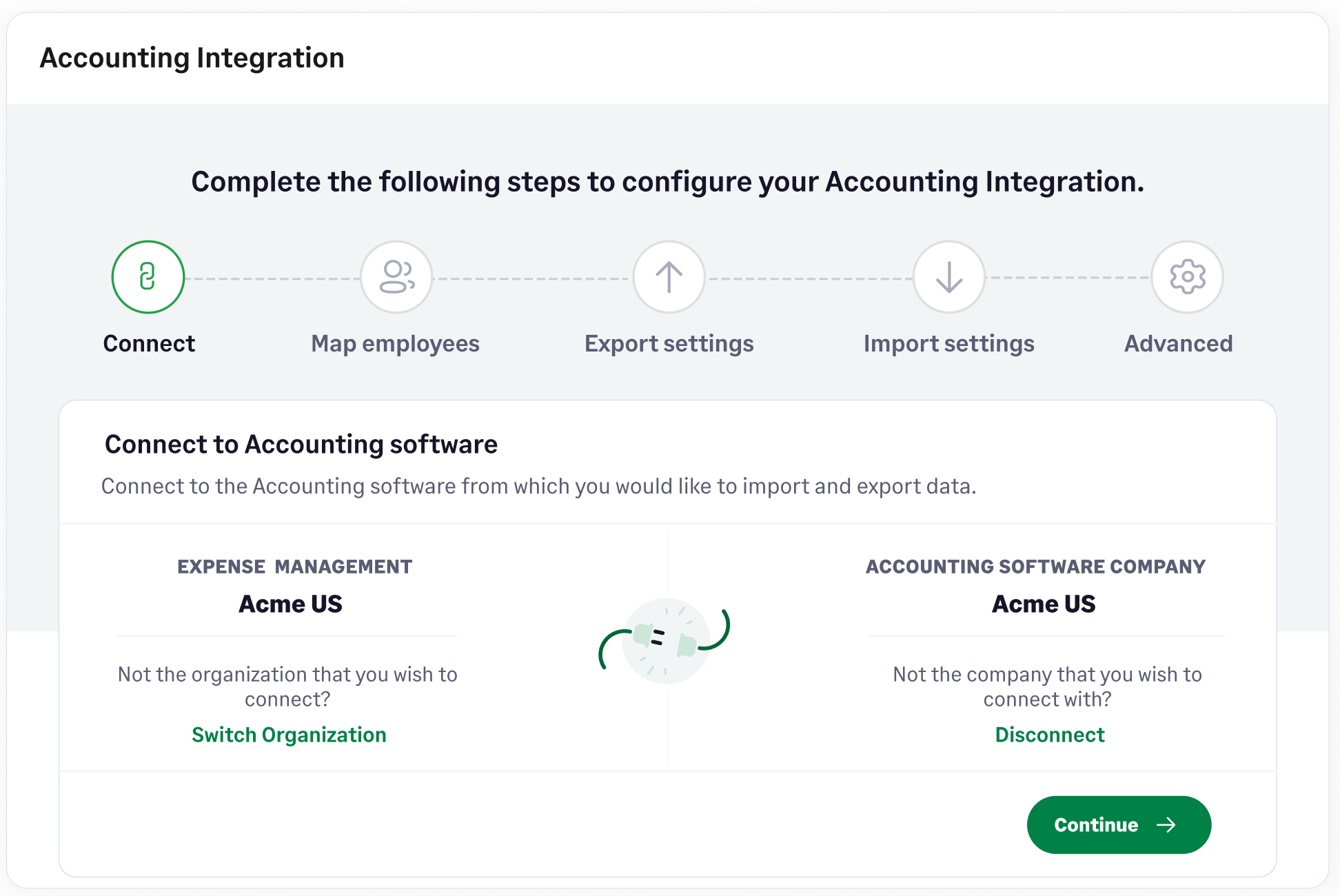Screen dimensions: 1340x896
Task: Click the dashed connector between Connect and Map employees
Action: 272,276
